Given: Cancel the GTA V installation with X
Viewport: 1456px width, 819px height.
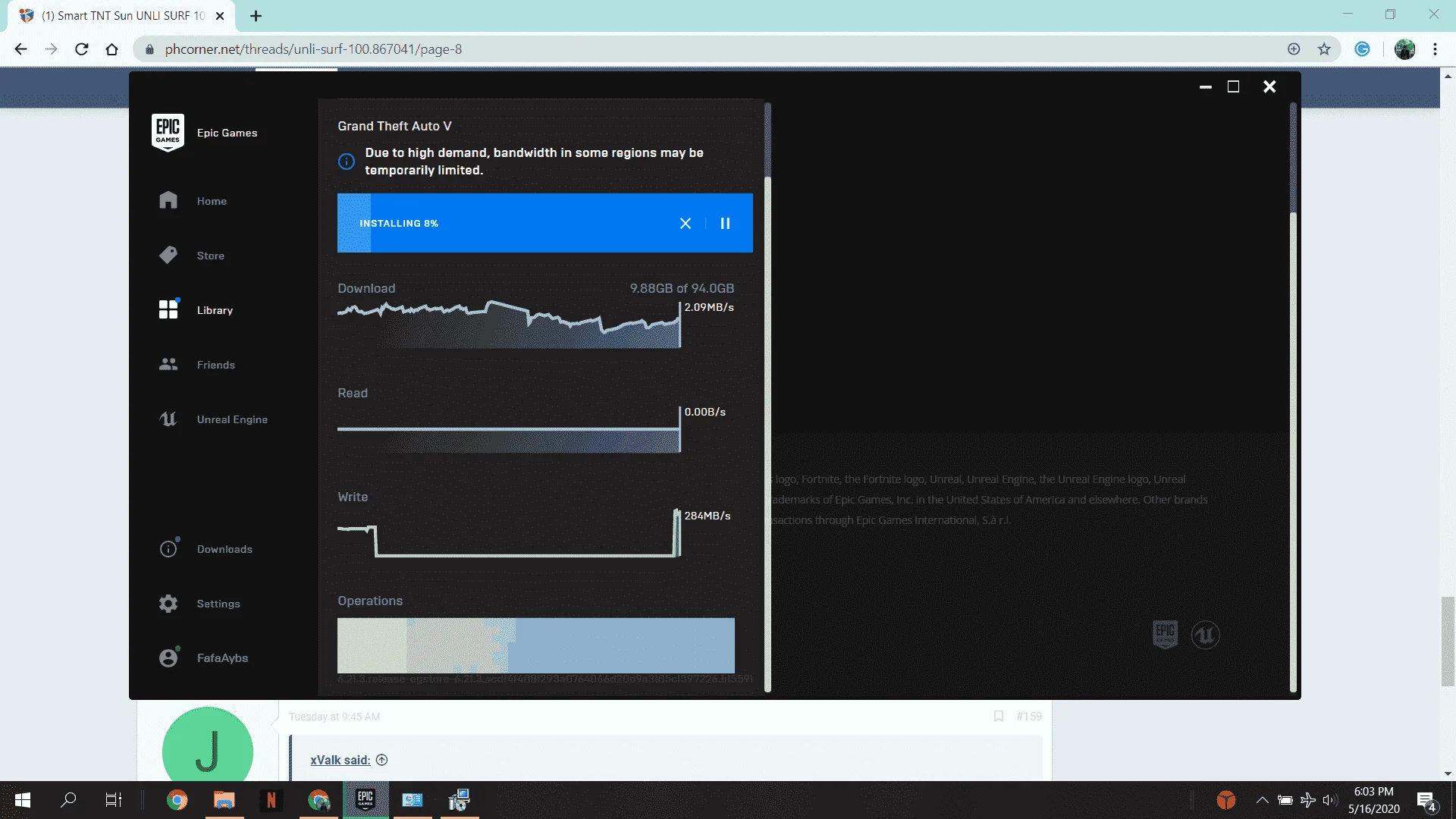Looking at the screenshot, I should [686, 223].
